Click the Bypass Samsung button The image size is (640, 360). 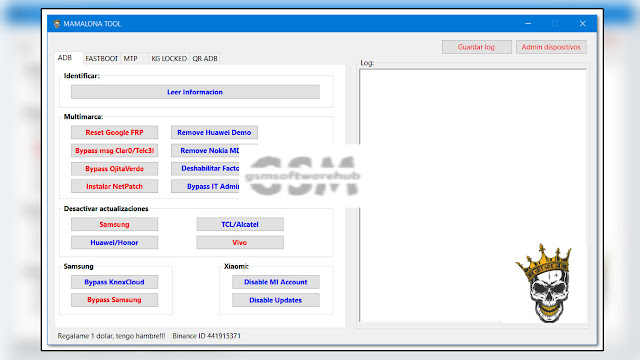coord(114,300)
